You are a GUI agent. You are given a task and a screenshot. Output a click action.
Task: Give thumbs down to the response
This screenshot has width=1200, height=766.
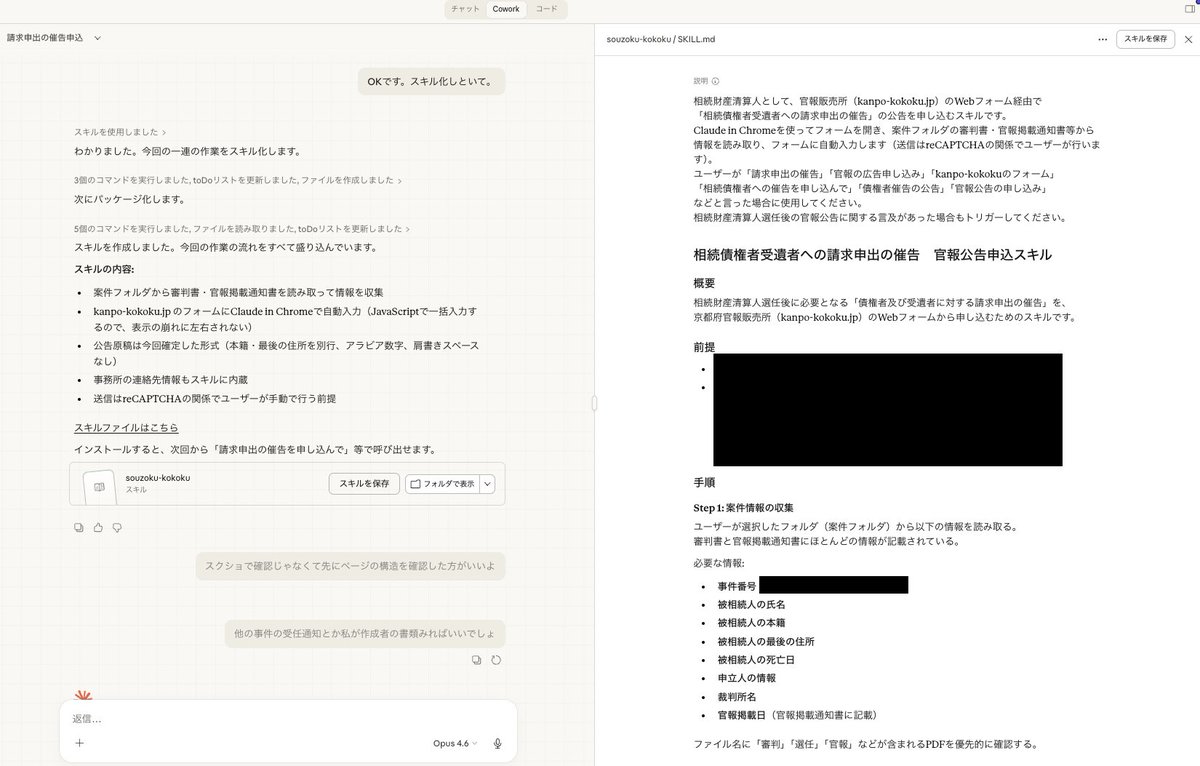[117, 526]
